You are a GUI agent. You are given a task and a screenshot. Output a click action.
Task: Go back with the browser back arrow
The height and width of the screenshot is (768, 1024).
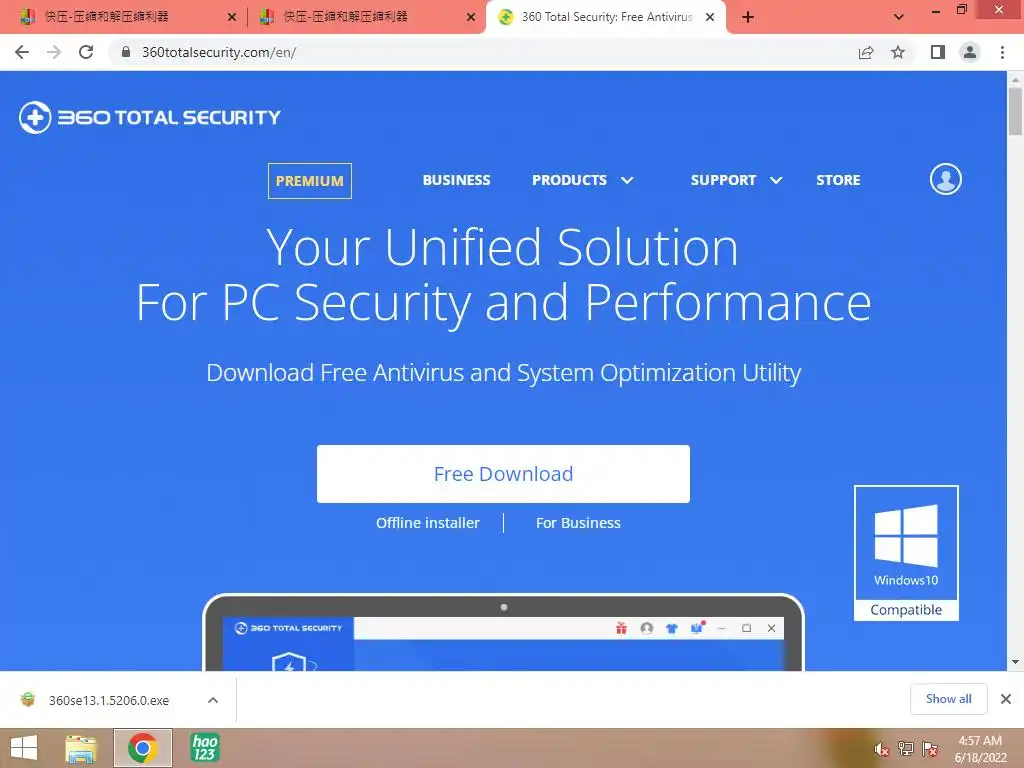click(x=22, y=52)
